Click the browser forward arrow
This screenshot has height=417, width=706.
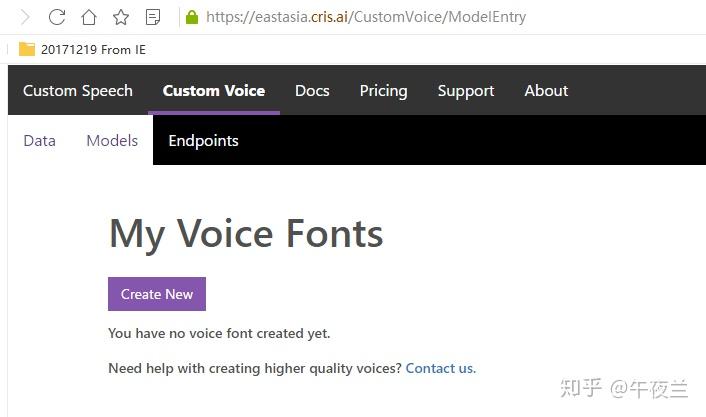pos(25,17)
